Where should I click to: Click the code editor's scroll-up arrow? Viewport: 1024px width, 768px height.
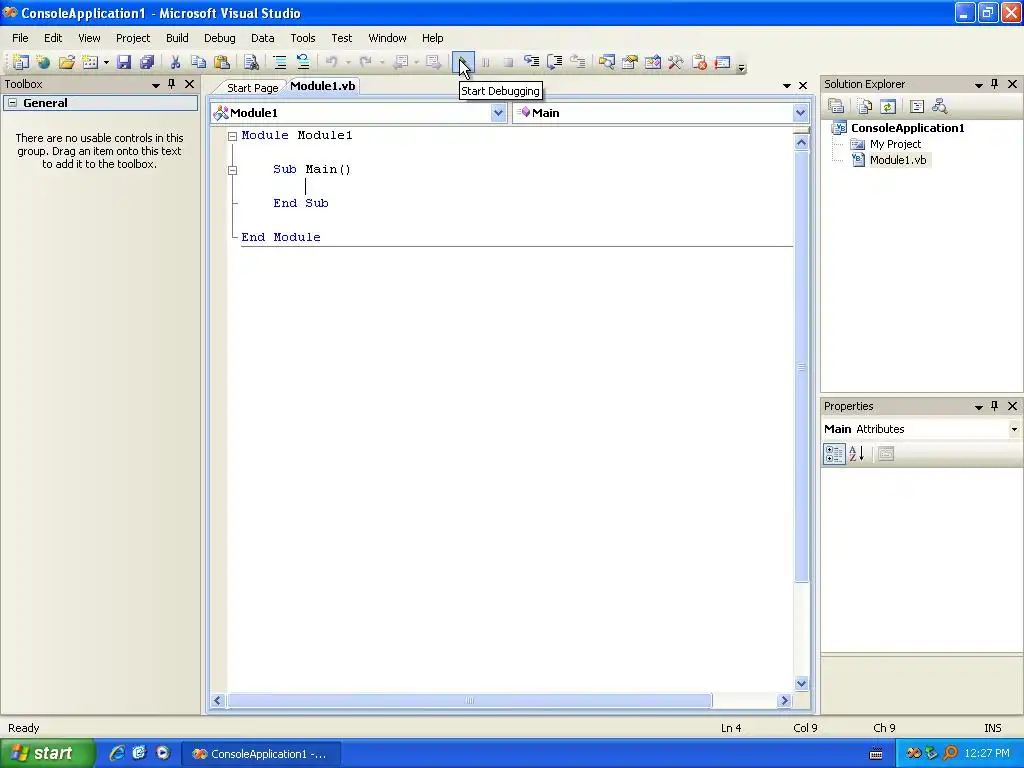tap(801, 142)
